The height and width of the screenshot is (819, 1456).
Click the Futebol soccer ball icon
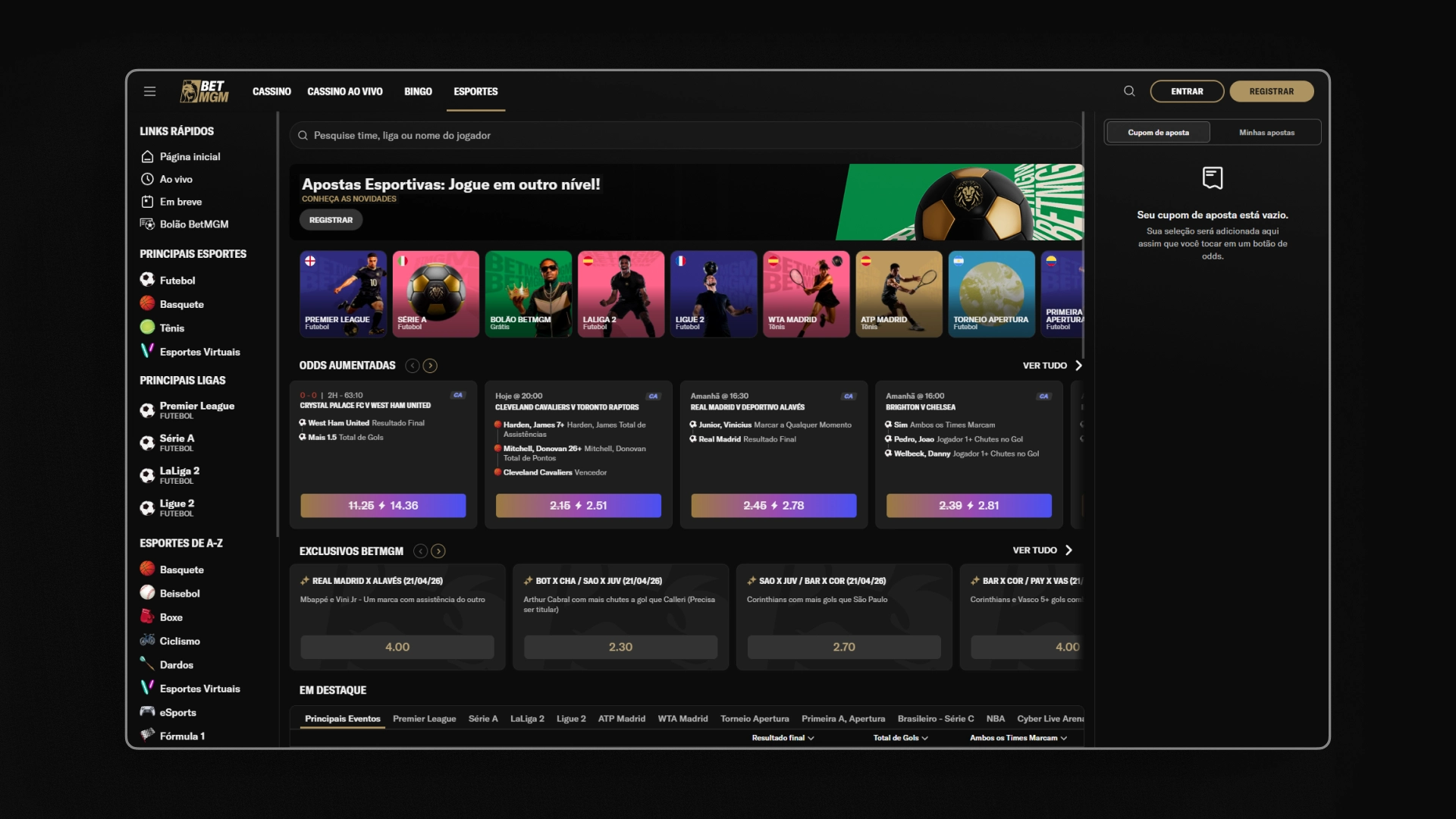tap(147, 280)
